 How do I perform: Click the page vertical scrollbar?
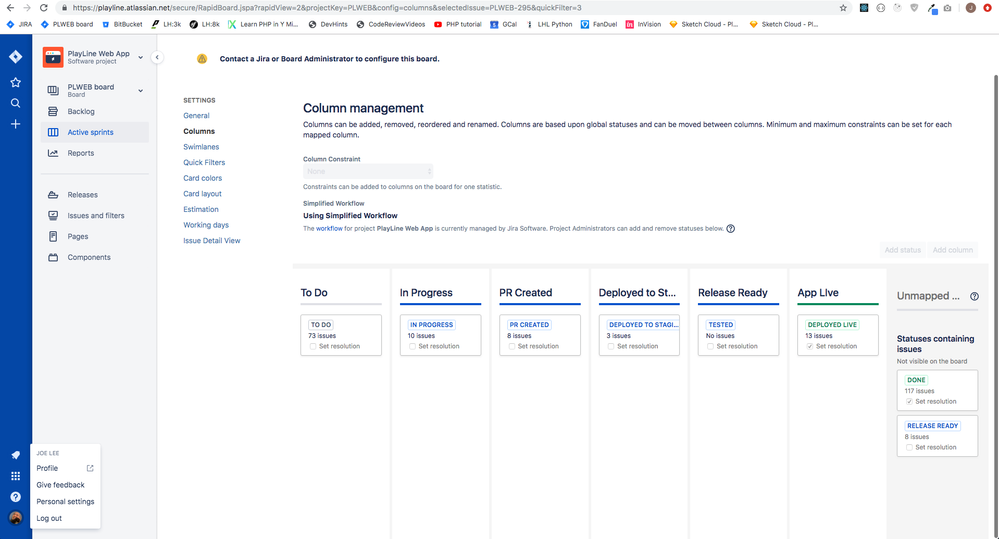[x=996, y=306]
